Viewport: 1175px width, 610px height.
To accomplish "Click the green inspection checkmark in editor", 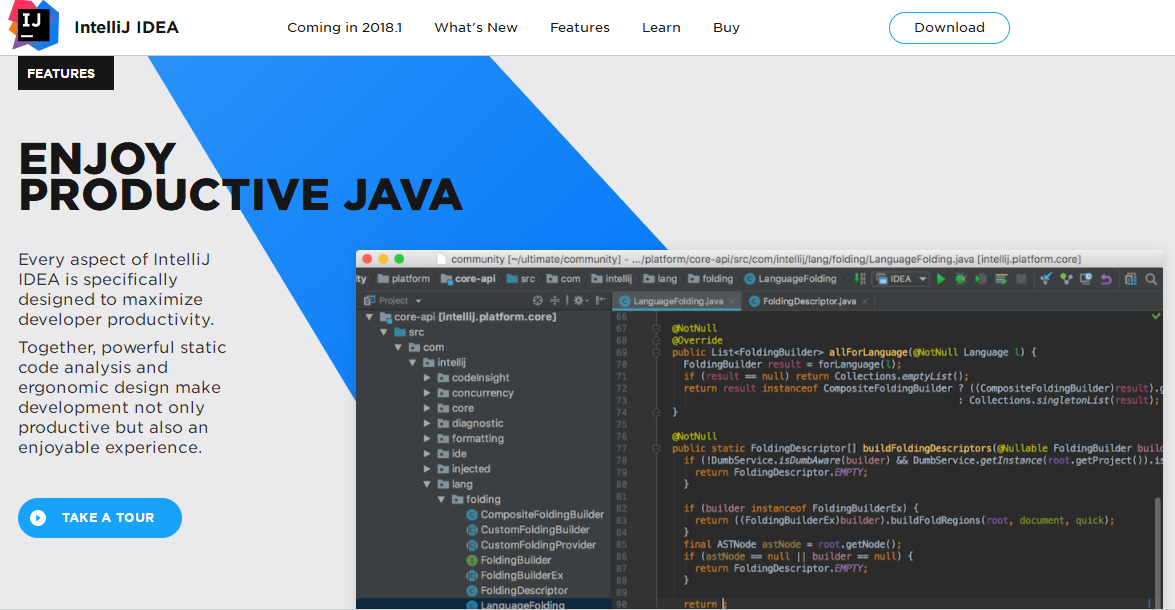I will [1156, 316].
